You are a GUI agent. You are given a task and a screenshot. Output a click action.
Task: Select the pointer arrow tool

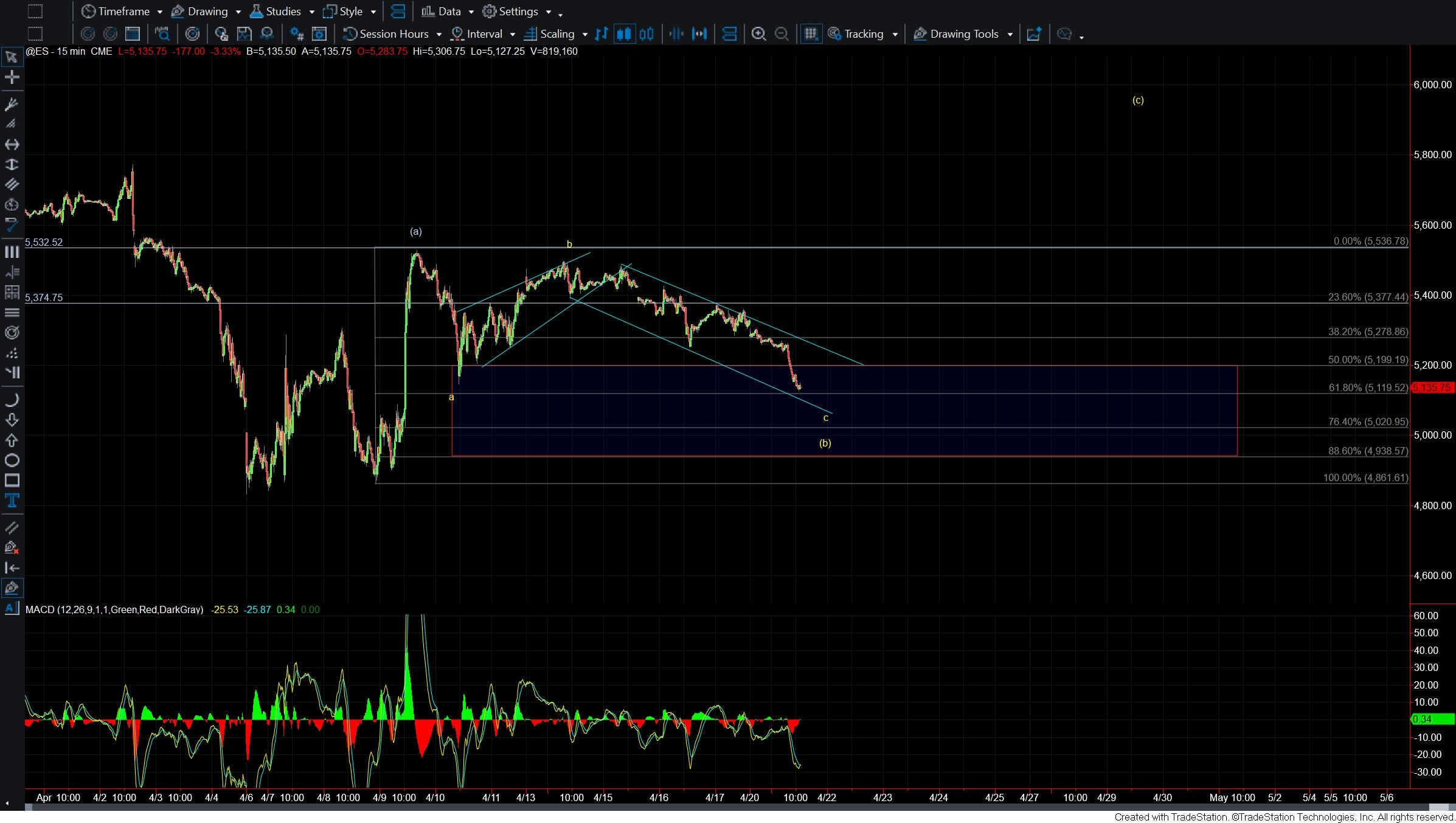pyautogui.click(x=12, y=57)
